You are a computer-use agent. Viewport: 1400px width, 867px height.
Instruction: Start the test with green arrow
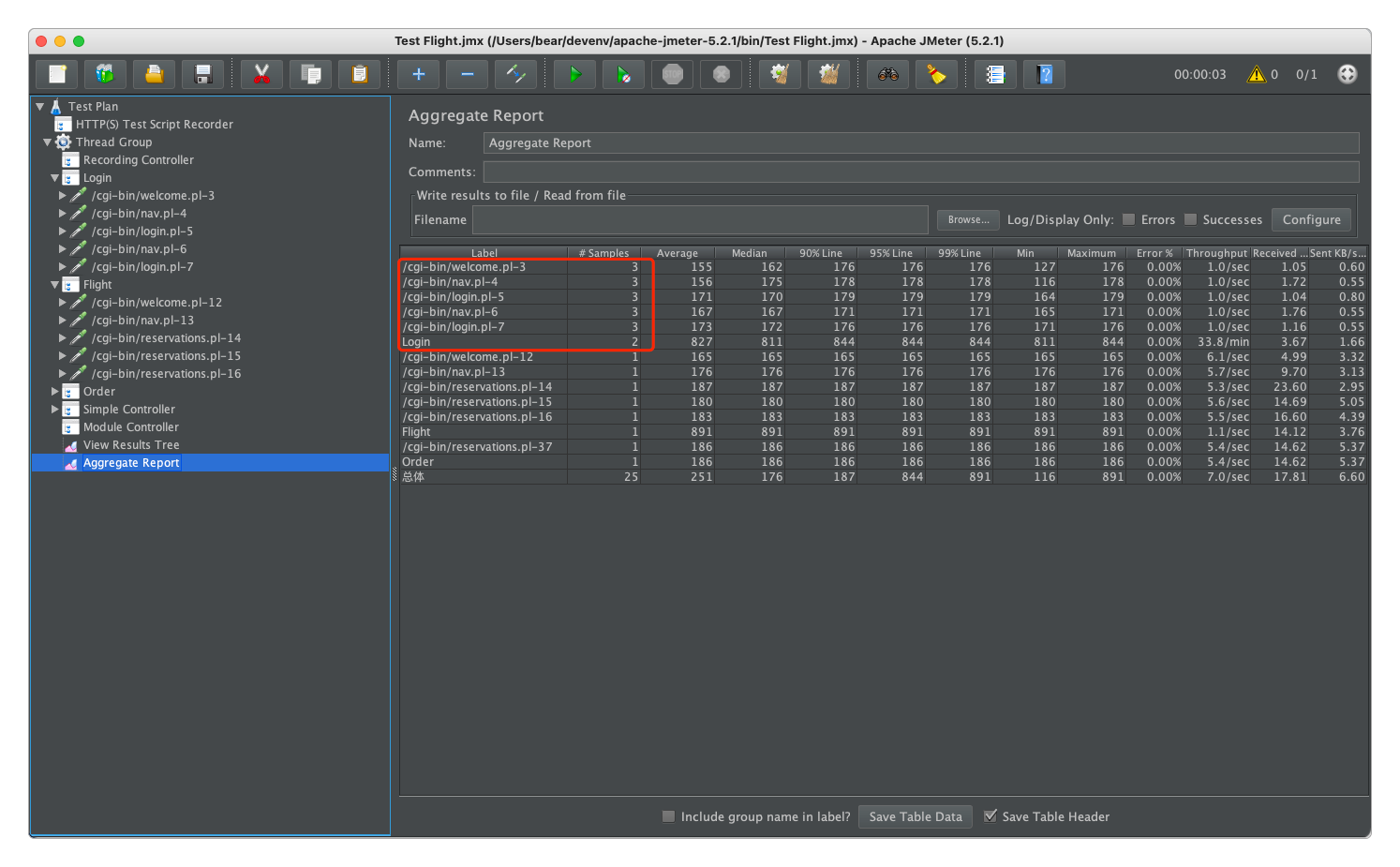click(574, 74)
